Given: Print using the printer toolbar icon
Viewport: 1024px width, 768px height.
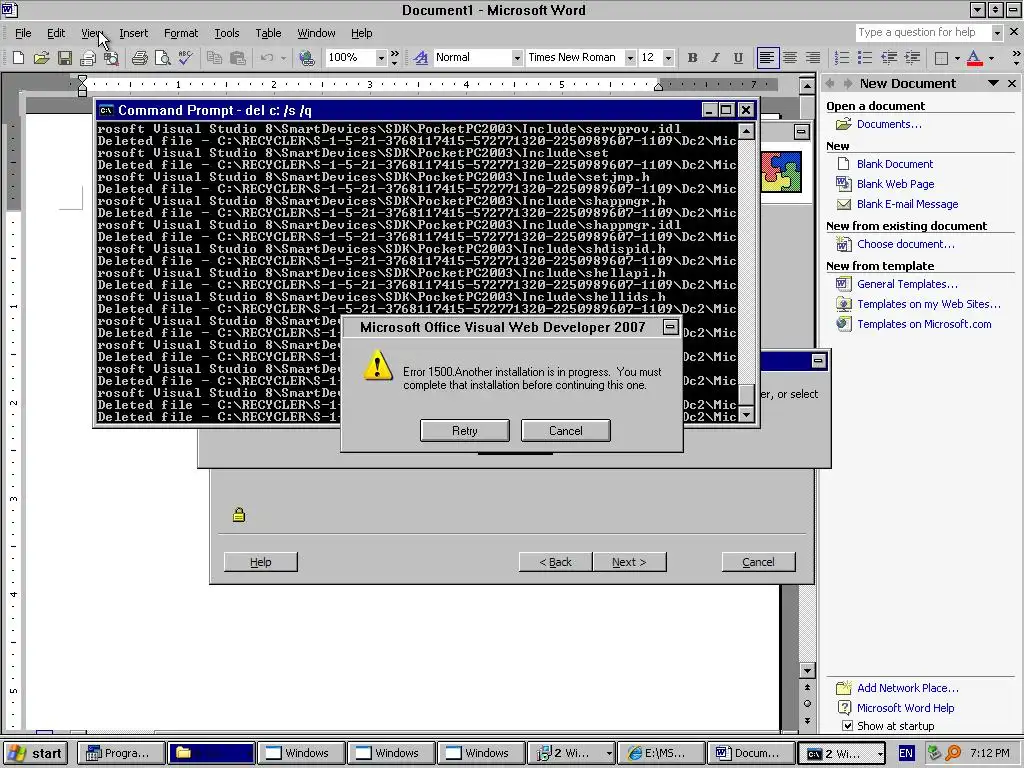Looking at the screenshot, I should (139, 58).
